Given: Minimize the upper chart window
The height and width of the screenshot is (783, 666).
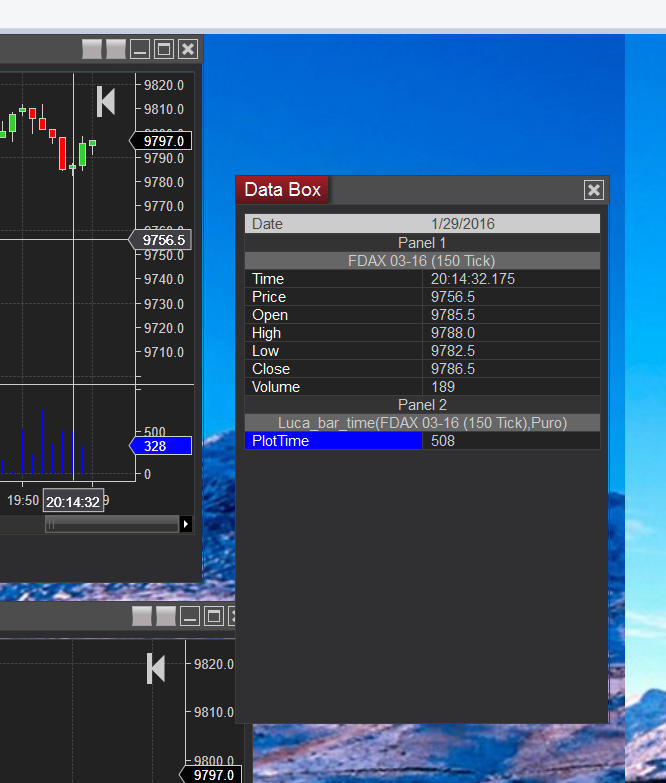Looking at the screenshot, I should click(140, 49).
